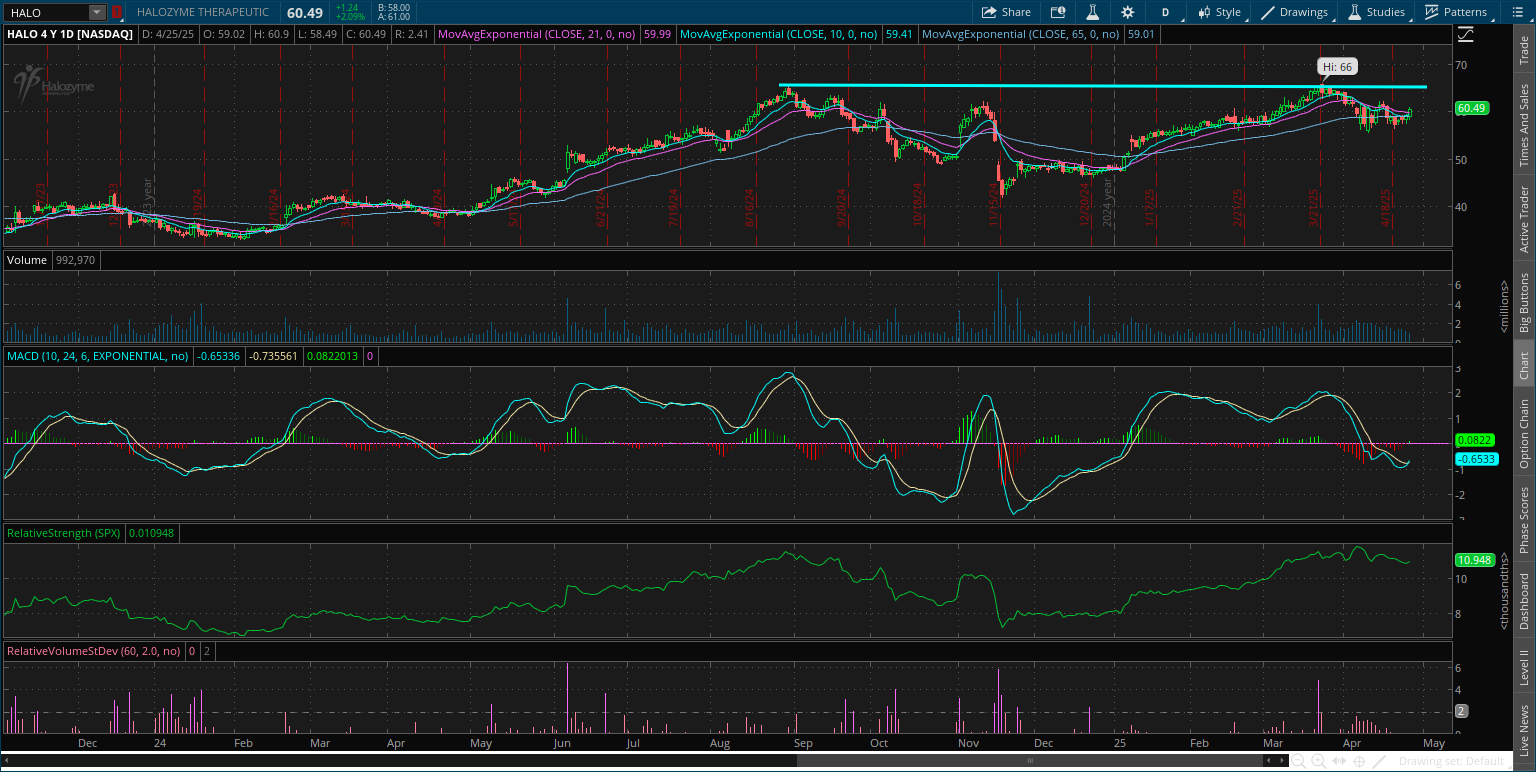This screenshot has height=772, width=1536.
Task: Open the Level II sidebar tab
Action: coord(1524,667)
